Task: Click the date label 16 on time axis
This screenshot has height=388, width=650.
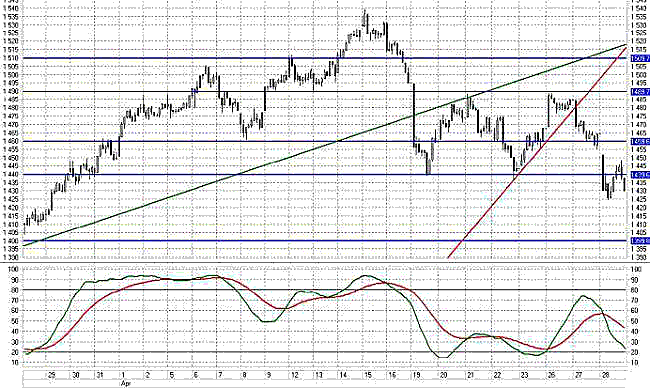Action: pos(392,375)
